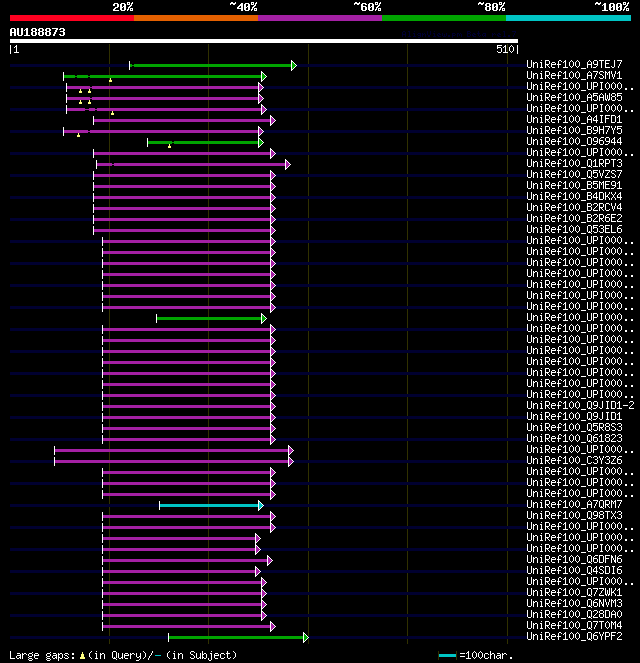Select the UniRef100_Q6YPF2 label
The image size is (640, 663).
pos(574,636)
